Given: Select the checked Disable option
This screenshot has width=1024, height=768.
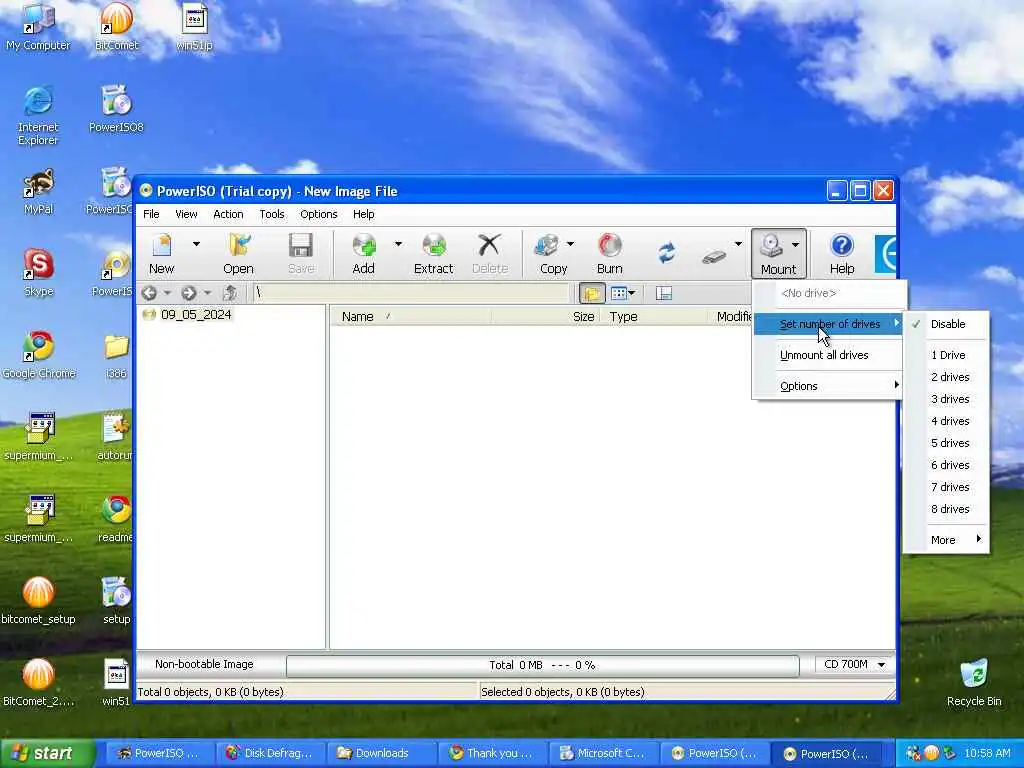Looking at the screenshot, I should click(946, 324).
